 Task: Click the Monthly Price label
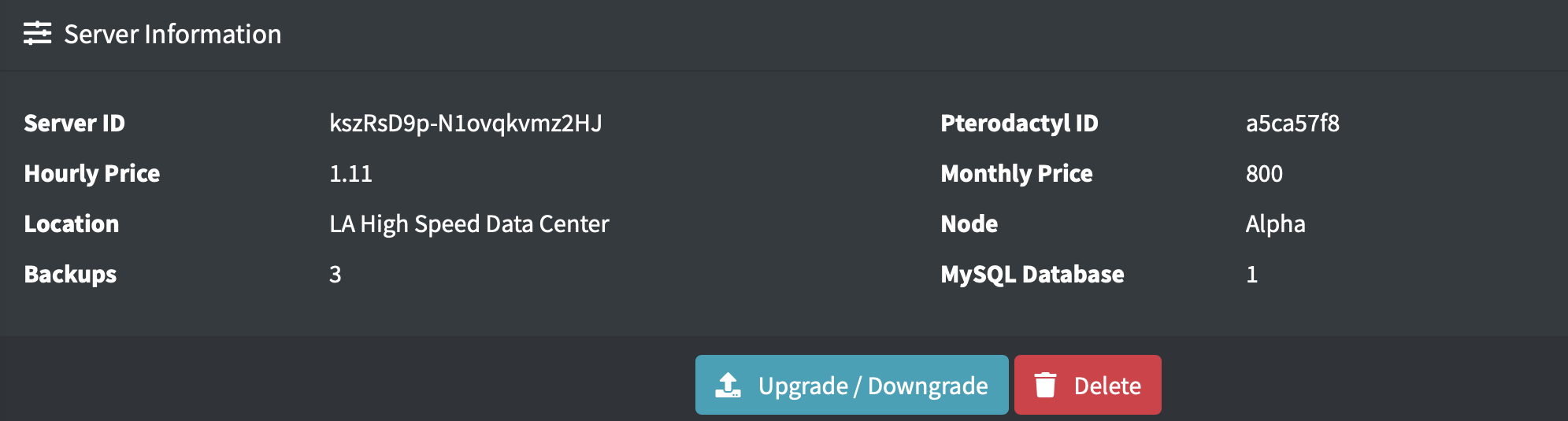(1016, 174)
